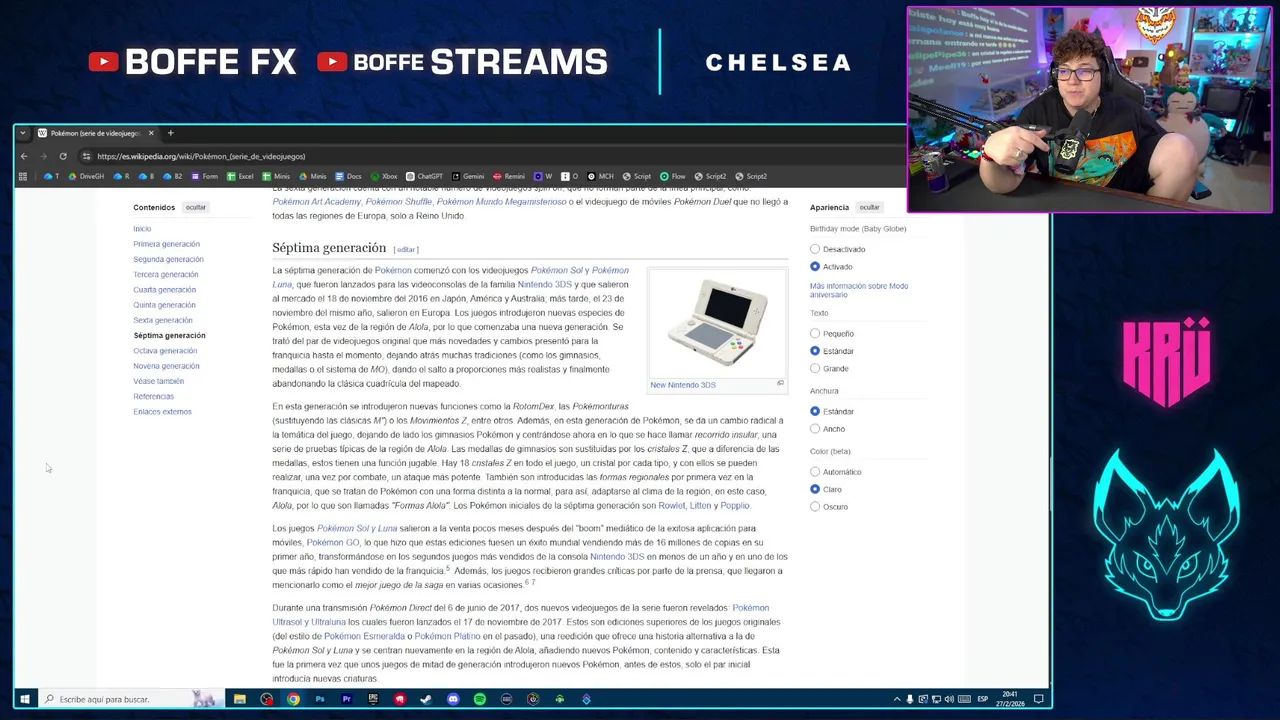Select the Claro color mode

click(815, 489)
